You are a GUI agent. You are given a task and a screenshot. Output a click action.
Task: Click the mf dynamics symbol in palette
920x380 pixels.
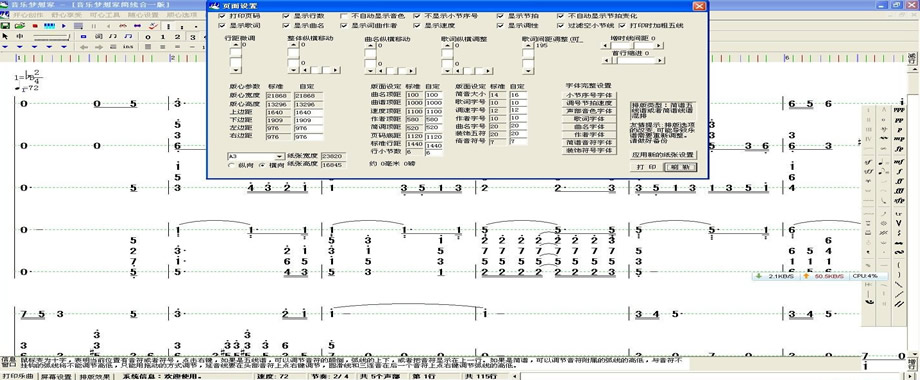(898, 162)
